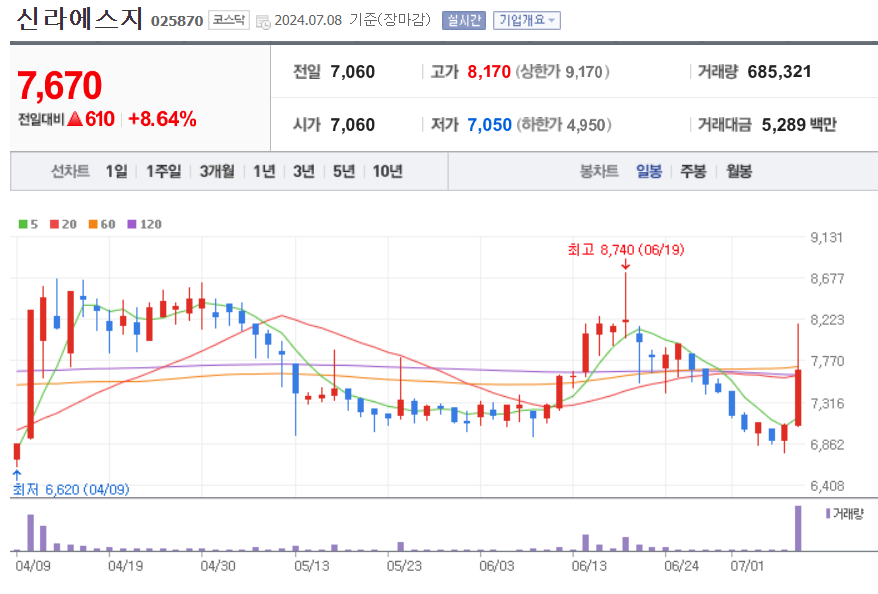Click the up-triangle 610 change value
Screen dimensions: 878x594
click(91, 119)
